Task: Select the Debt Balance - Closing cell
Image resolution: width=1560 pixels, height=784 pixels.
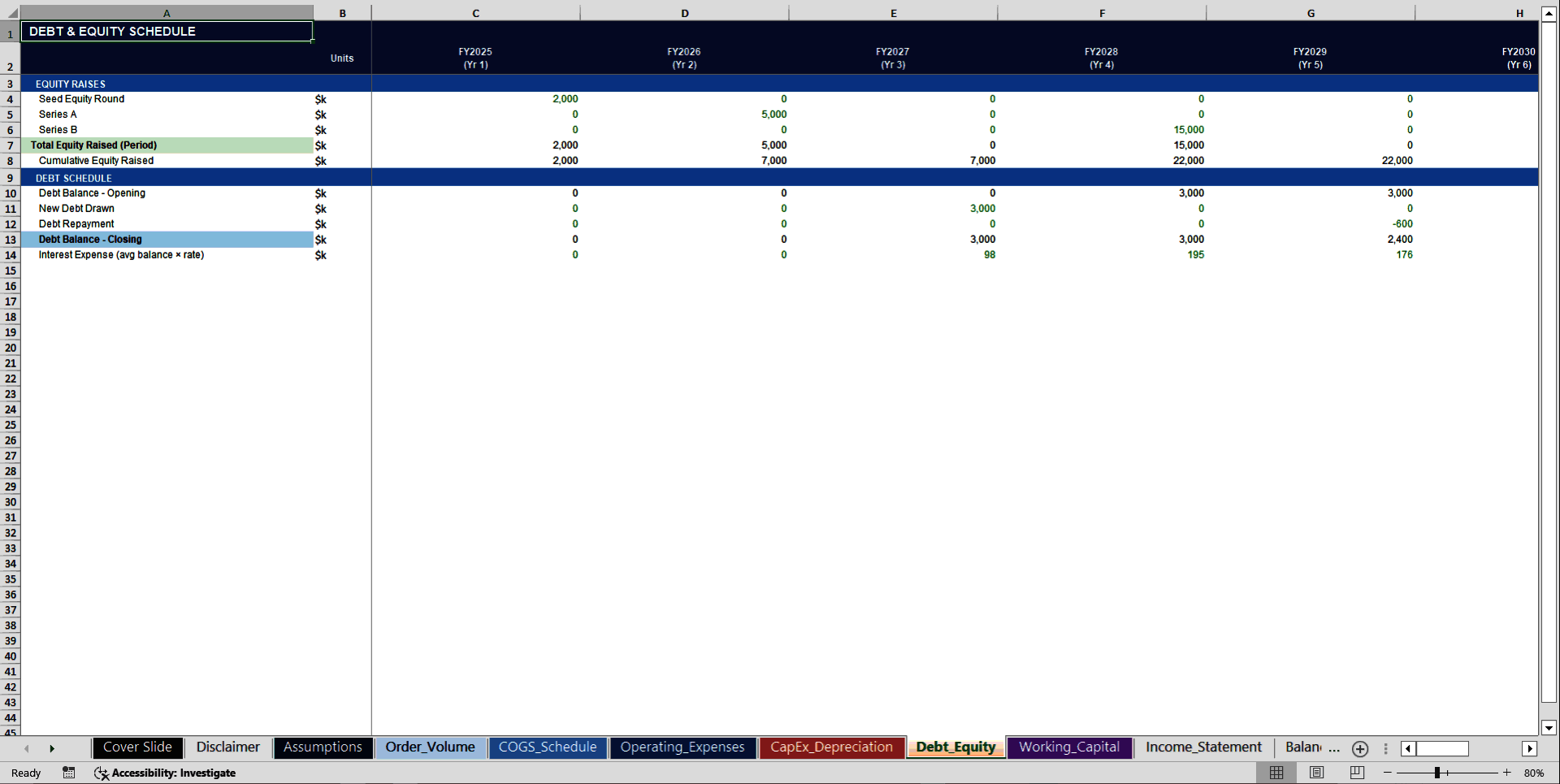Action: coord(90,239)
